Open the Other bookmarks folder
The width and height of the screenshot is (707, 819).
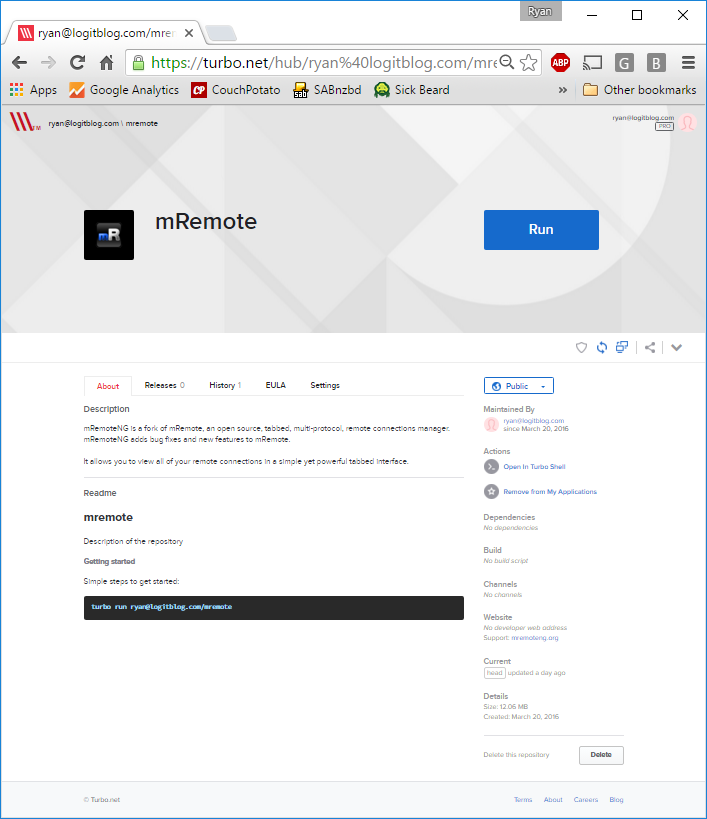[x=639, y=90]
